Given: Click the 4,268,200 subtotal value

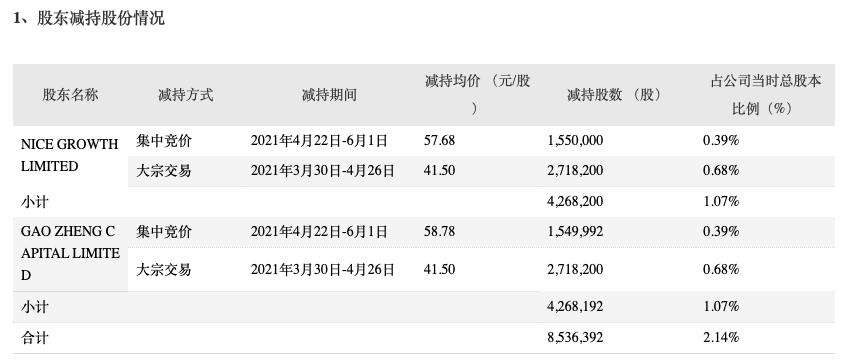Looking at the screenshot, I should click(x=575, y=202).
